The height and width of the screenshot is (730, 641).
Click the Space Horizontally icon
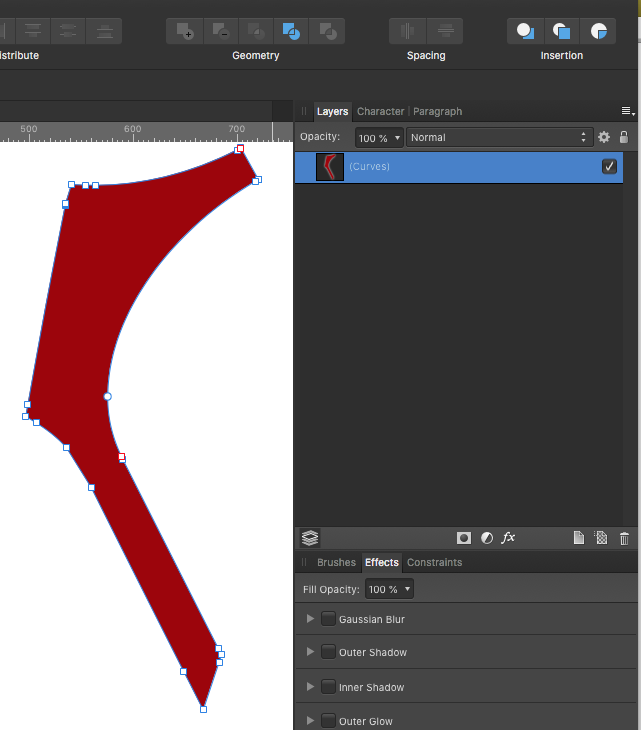(x=407, y=31)
